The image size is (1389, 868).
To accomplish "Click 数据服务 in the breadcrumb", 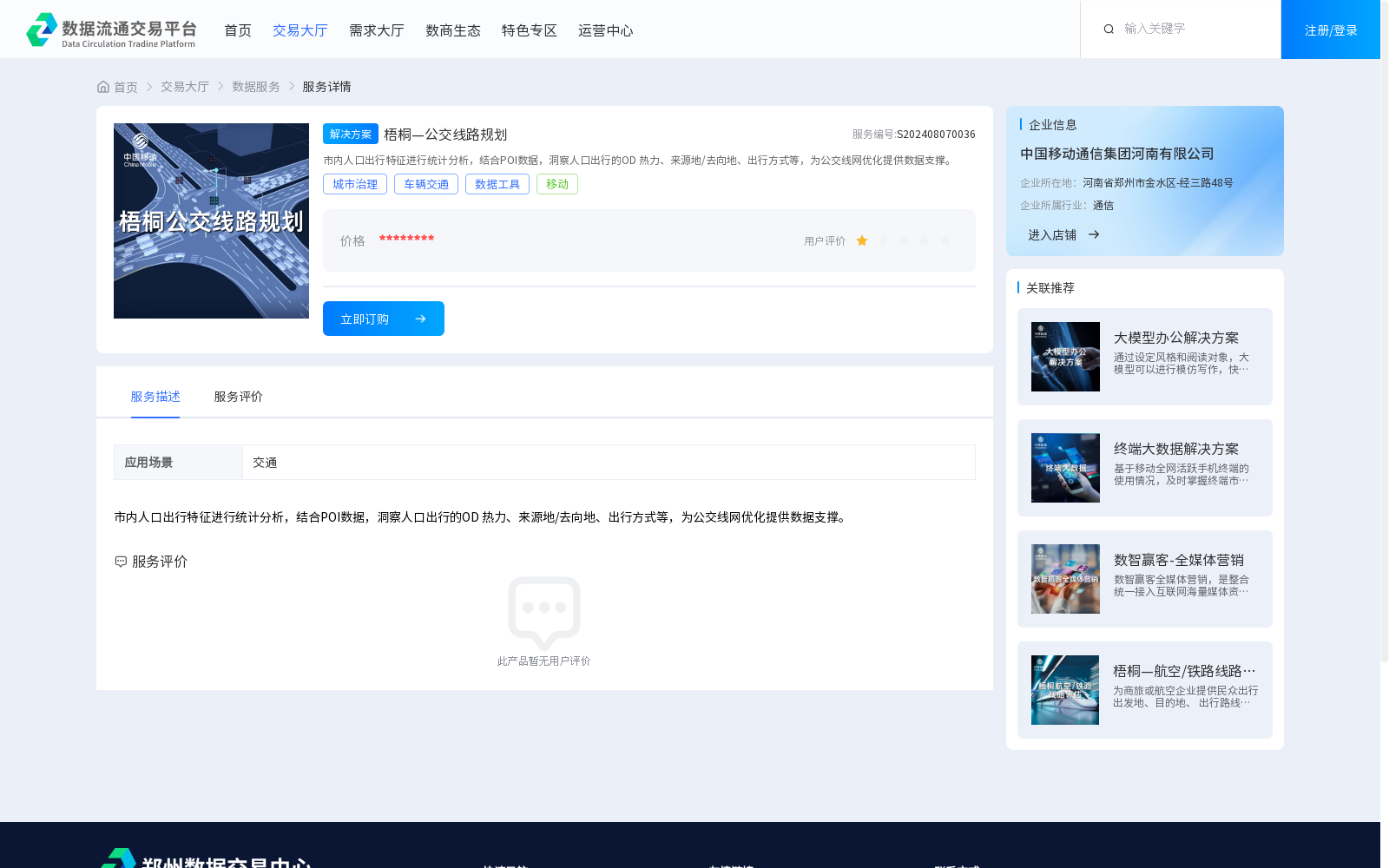I will click(x=256, y=87).
